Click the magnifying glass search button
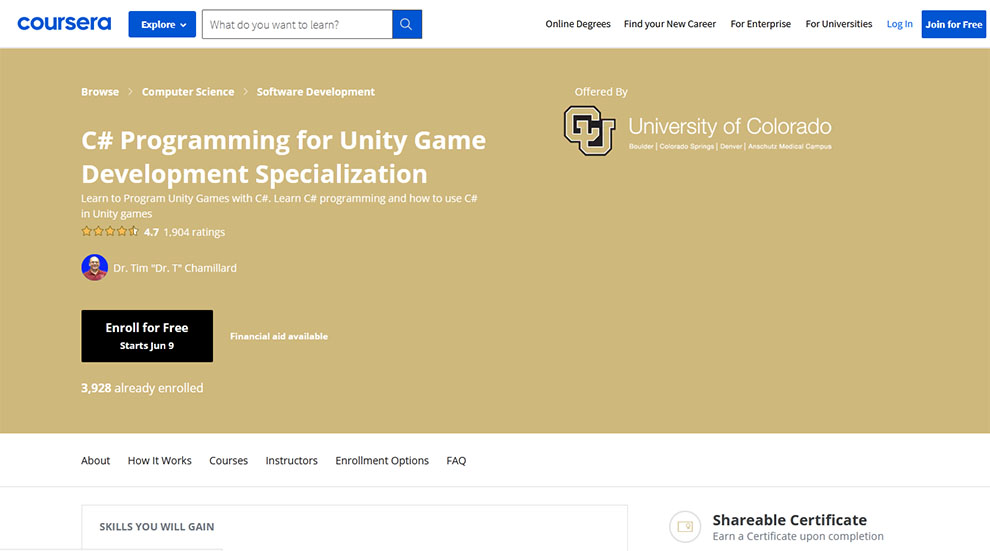 coord(407,24)
